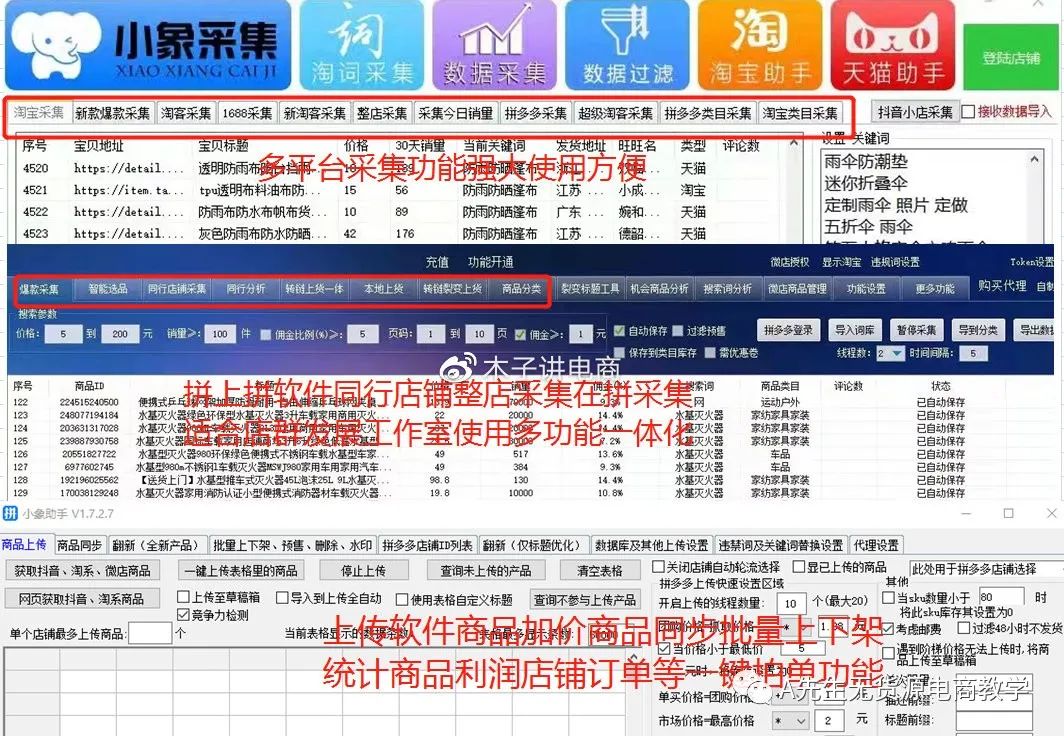The width and height of the screenshot is (1064, 736).
Task: Open the 智能选品 tab
Action: pyautogui.click(x=108, y=289)
